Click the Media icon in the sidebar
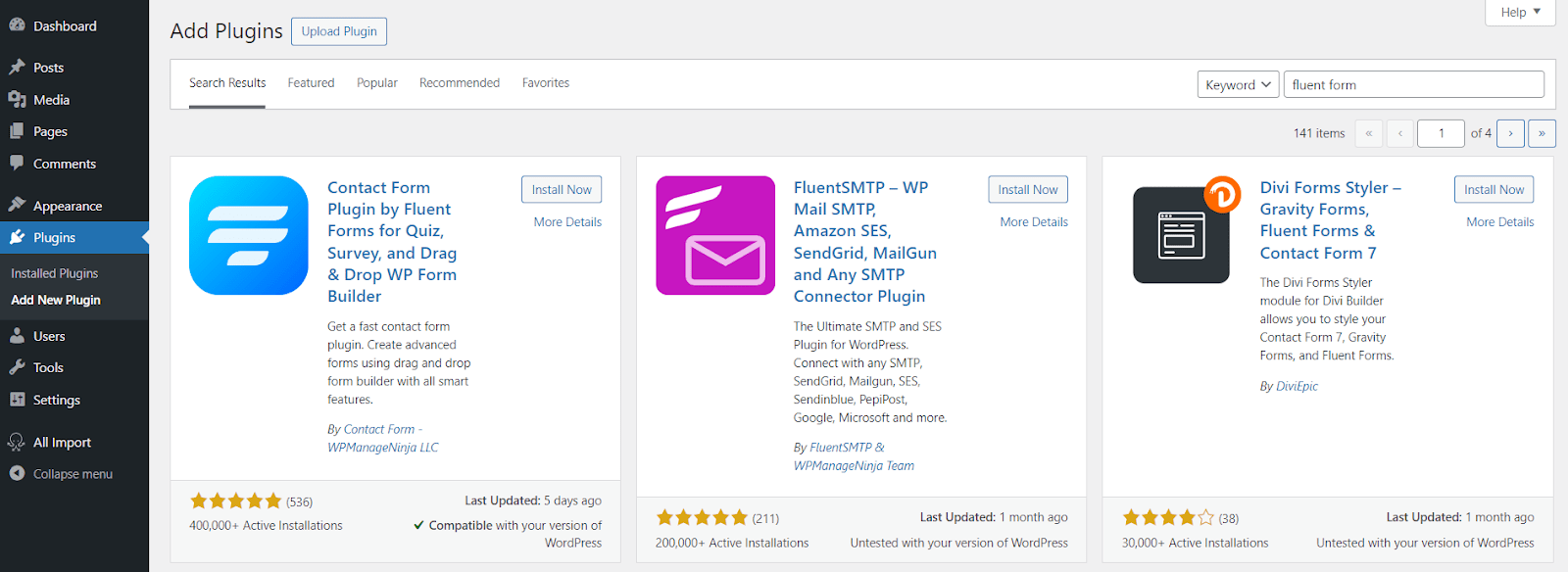The image size is (1568, 572). [x=17, y=100]
